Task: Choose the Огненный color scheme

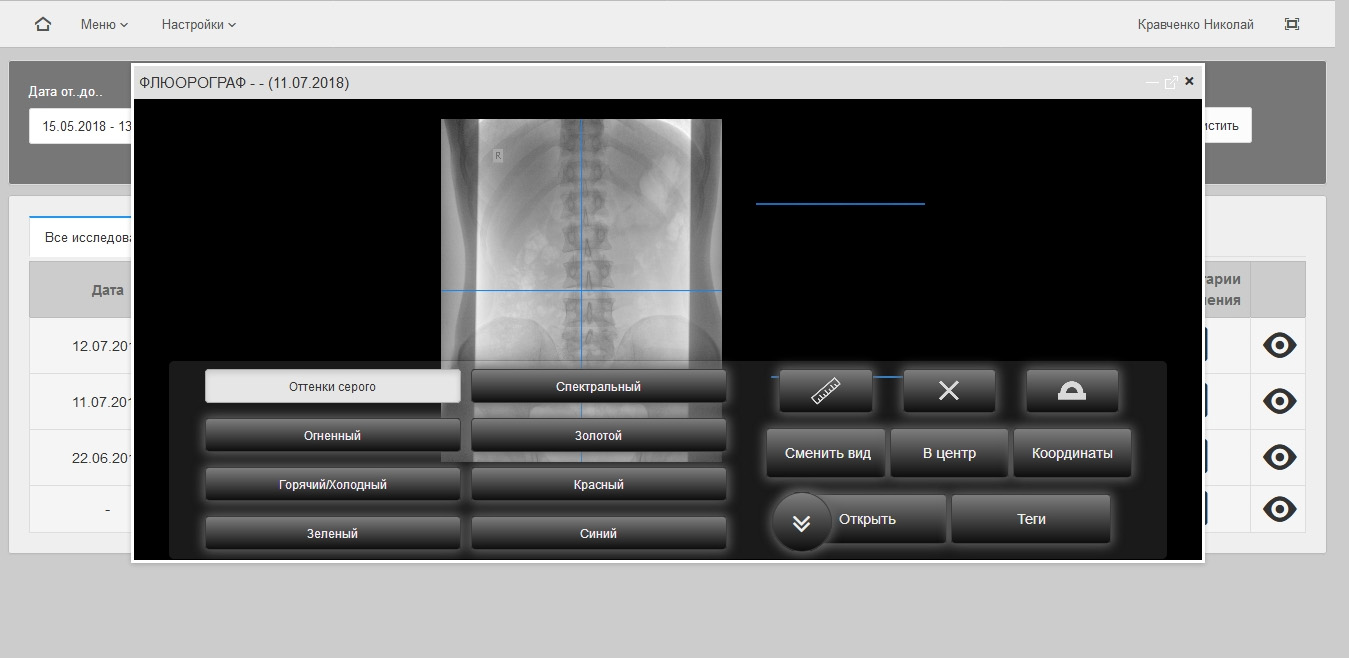Action: (332, 436)
